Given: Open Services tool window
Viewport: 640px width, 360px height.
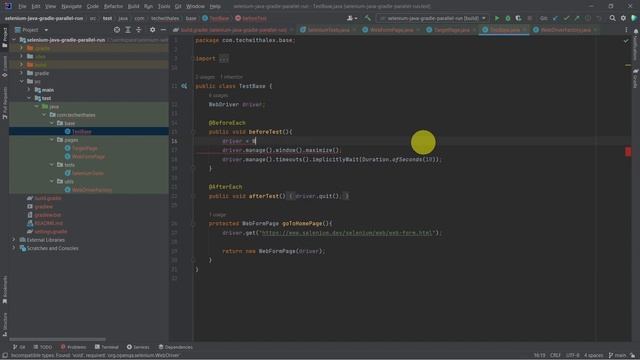Looking at the screenshot, I should tap(138, 347).
